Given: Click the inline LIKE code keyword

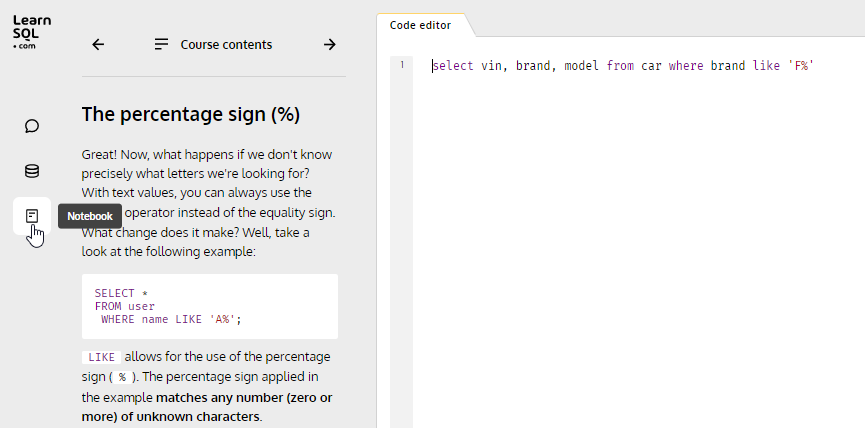Looking at the screenshot, I should 102,357.
